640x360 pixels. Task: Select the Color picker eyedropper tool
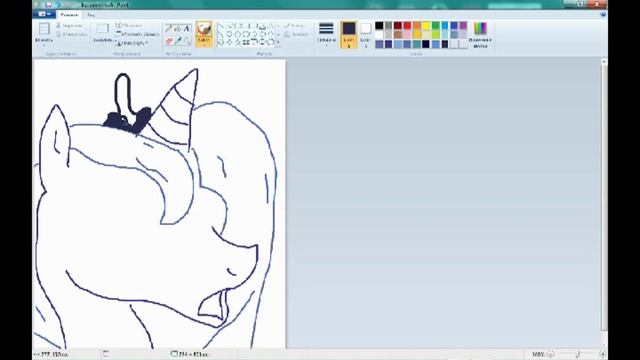(178, 41)
